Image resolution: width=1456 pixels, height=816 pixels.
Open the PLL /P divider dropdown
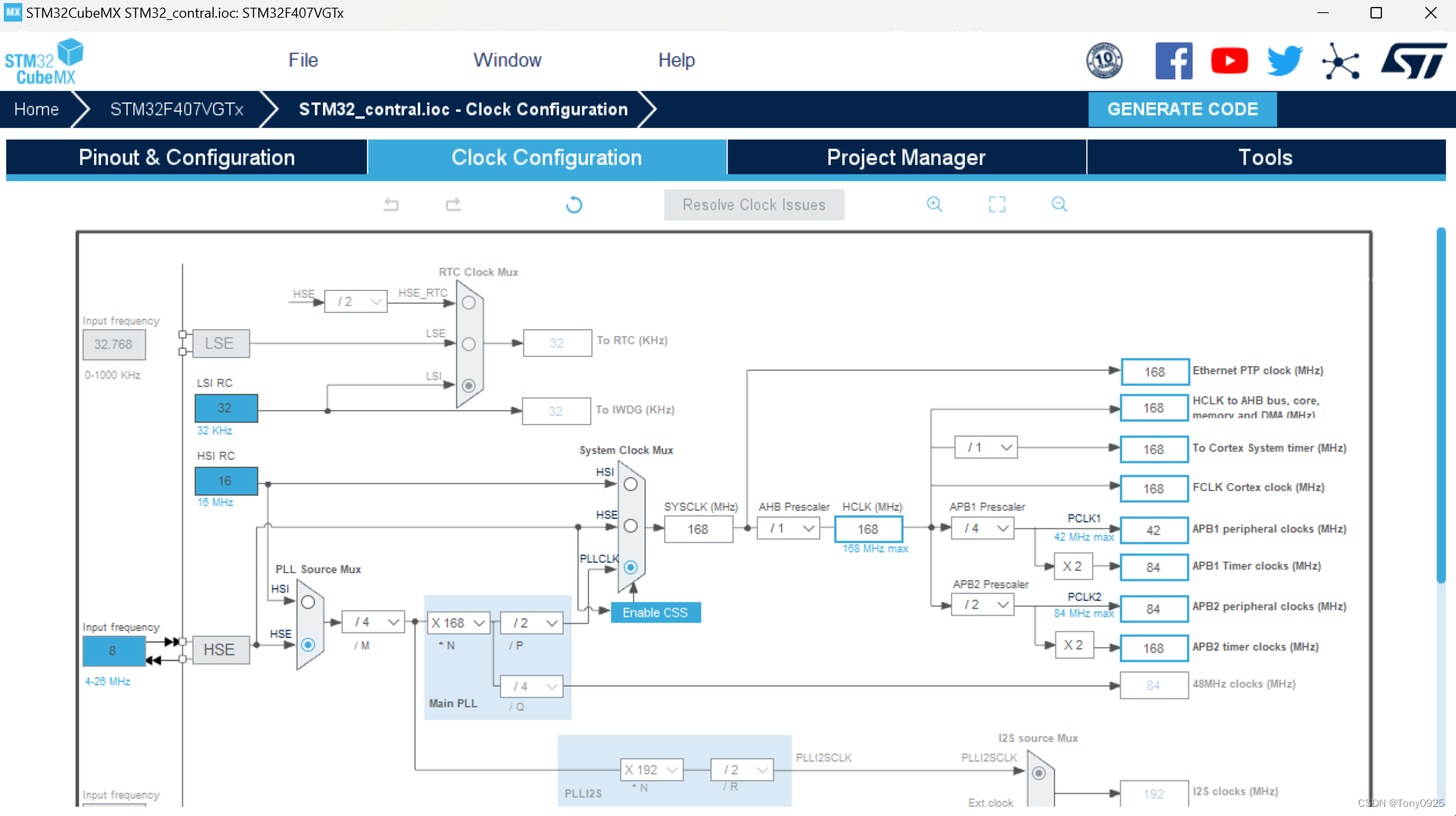[532, 623]
